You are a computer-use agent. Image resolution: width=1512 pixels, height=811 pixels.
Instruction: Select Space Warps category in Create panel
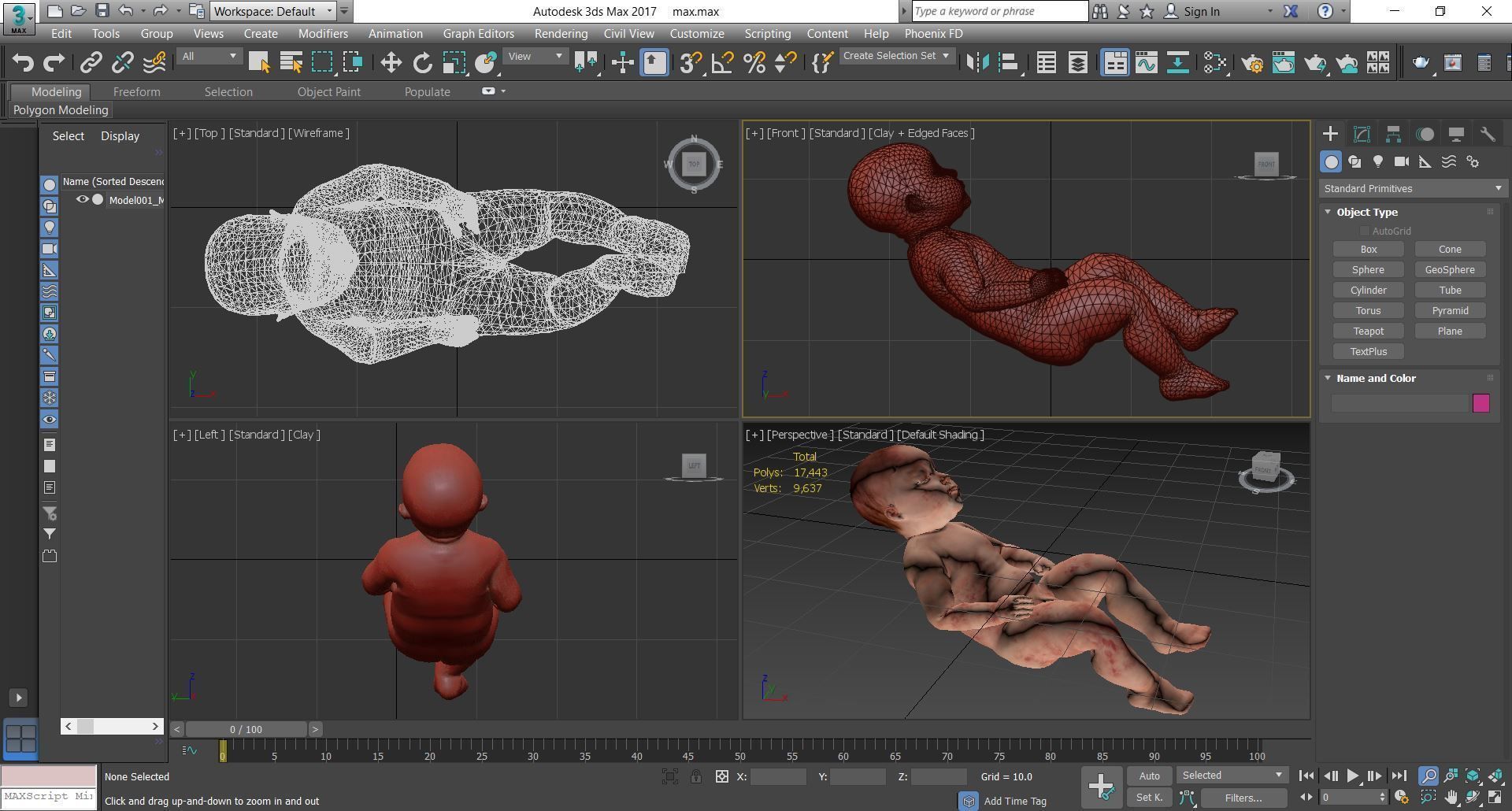tap(1449, 161)
